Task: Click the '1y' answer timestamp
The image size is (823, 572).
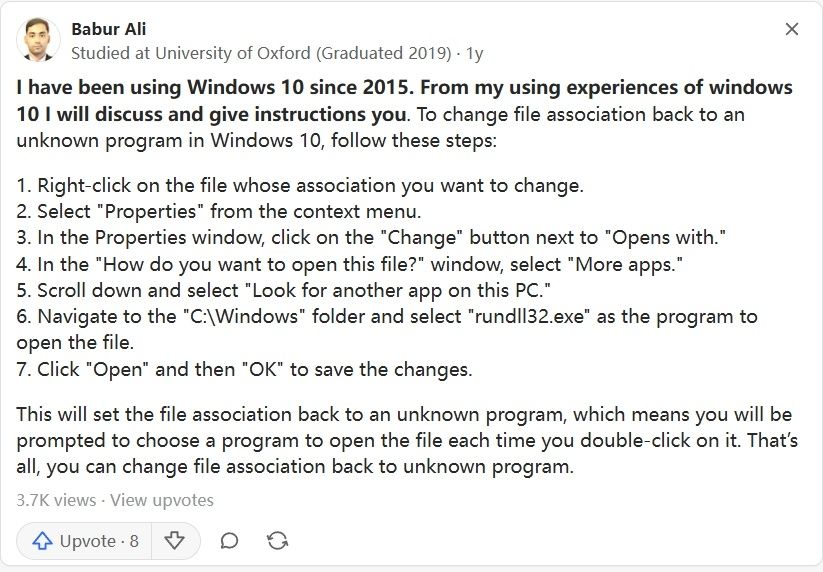Action: coord(474,53)
